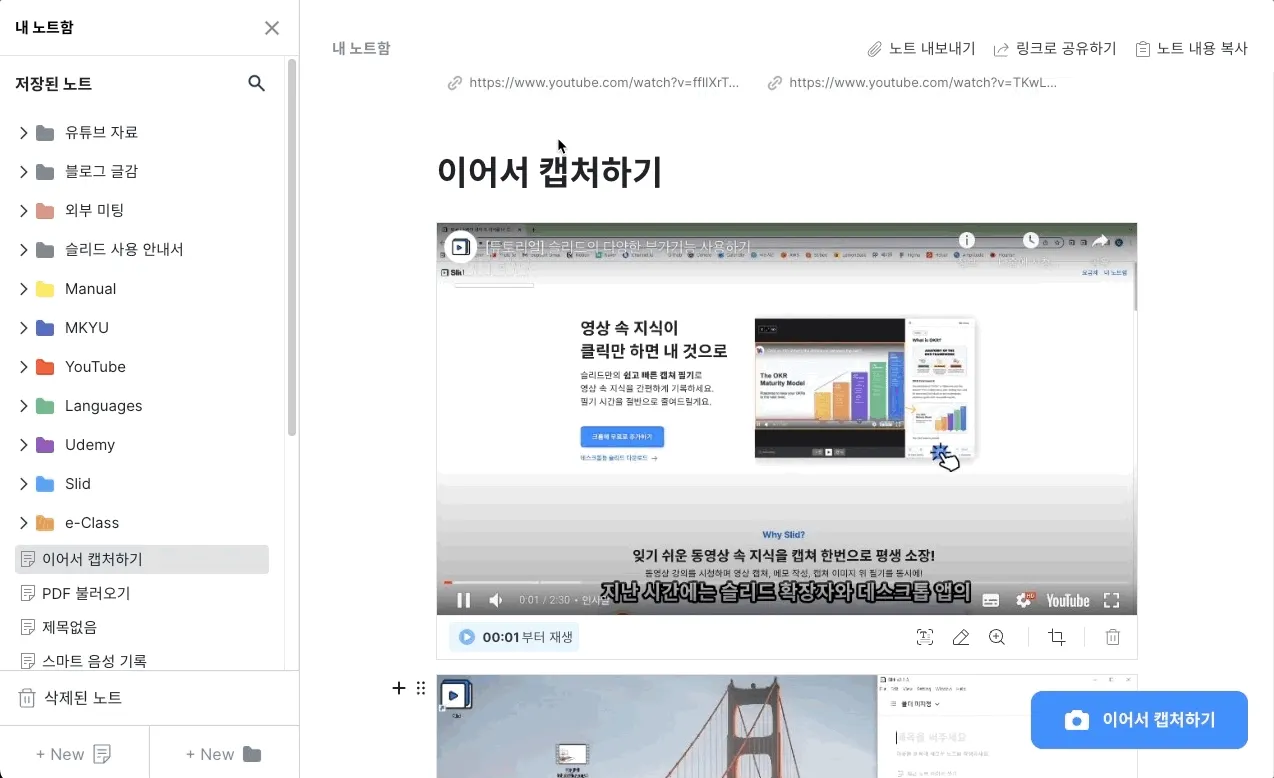Click the crop image icon
Image resolution: width=1274 pixels, height=778 pixels.
tap(1056, 637)
